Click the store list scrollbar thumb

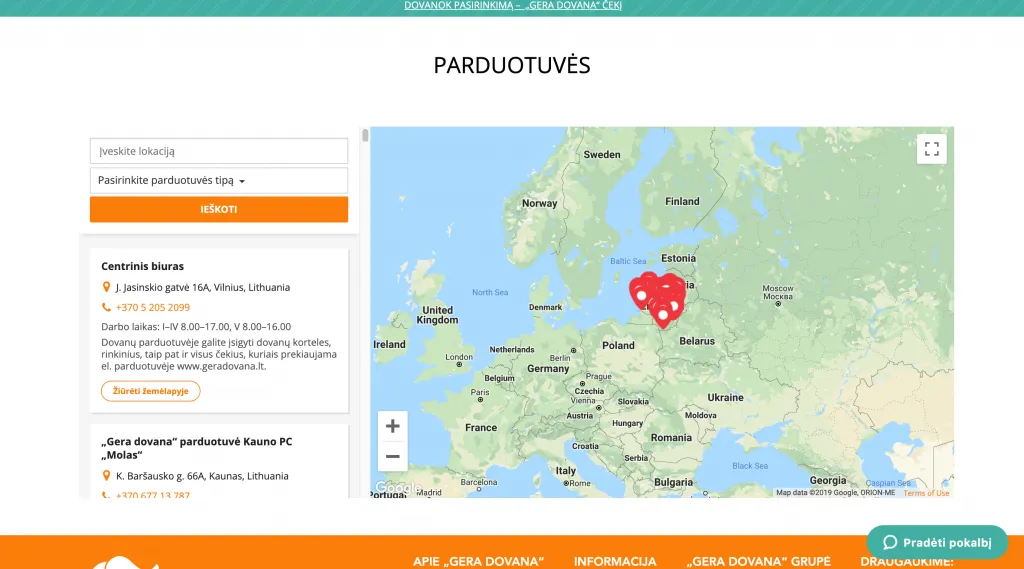click(x=365, y=135)
